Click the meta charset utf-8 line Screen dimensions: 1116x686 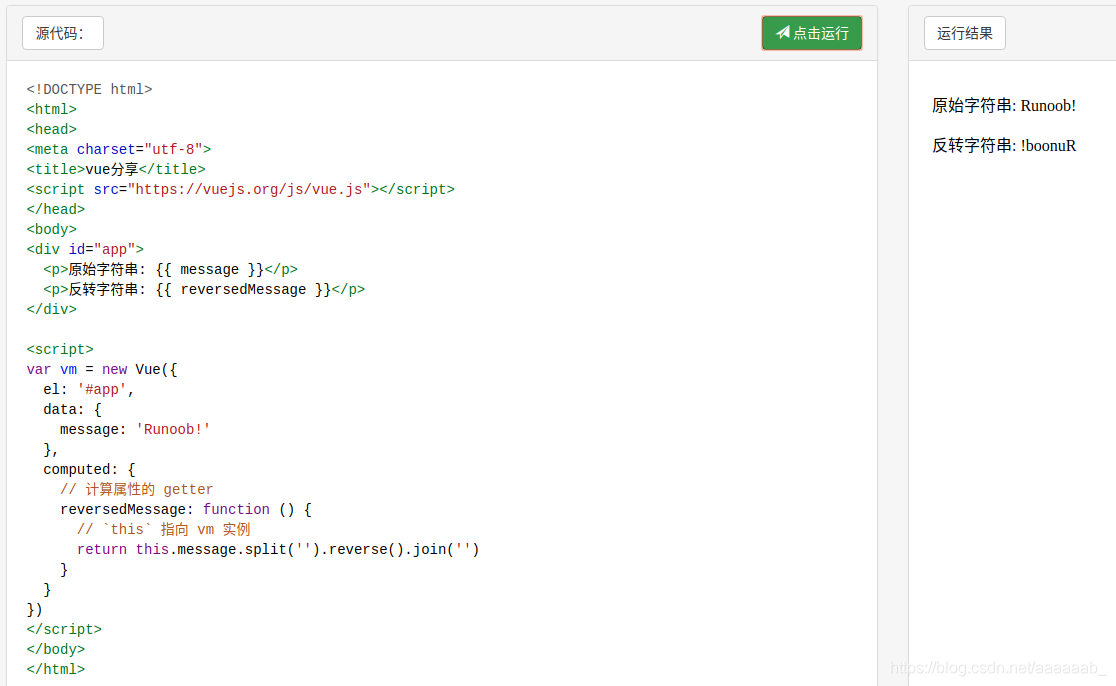coord(119,149)
